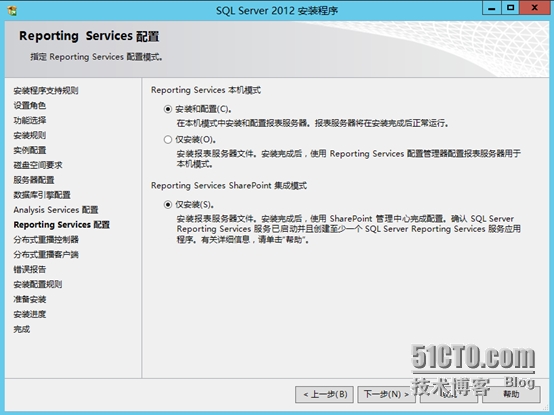
Task: Click the 分布式重播控制器 step in sidebar
Action: [46, 239]
